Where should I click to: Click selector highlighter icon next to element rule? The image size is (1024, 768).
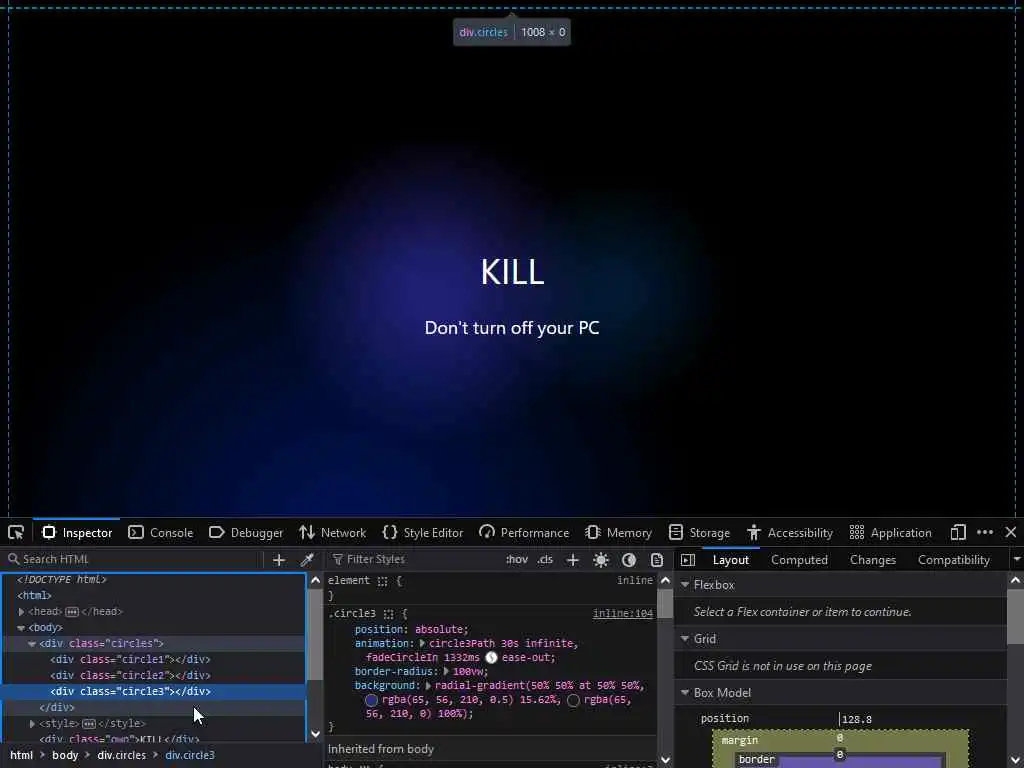coord(383,581)
